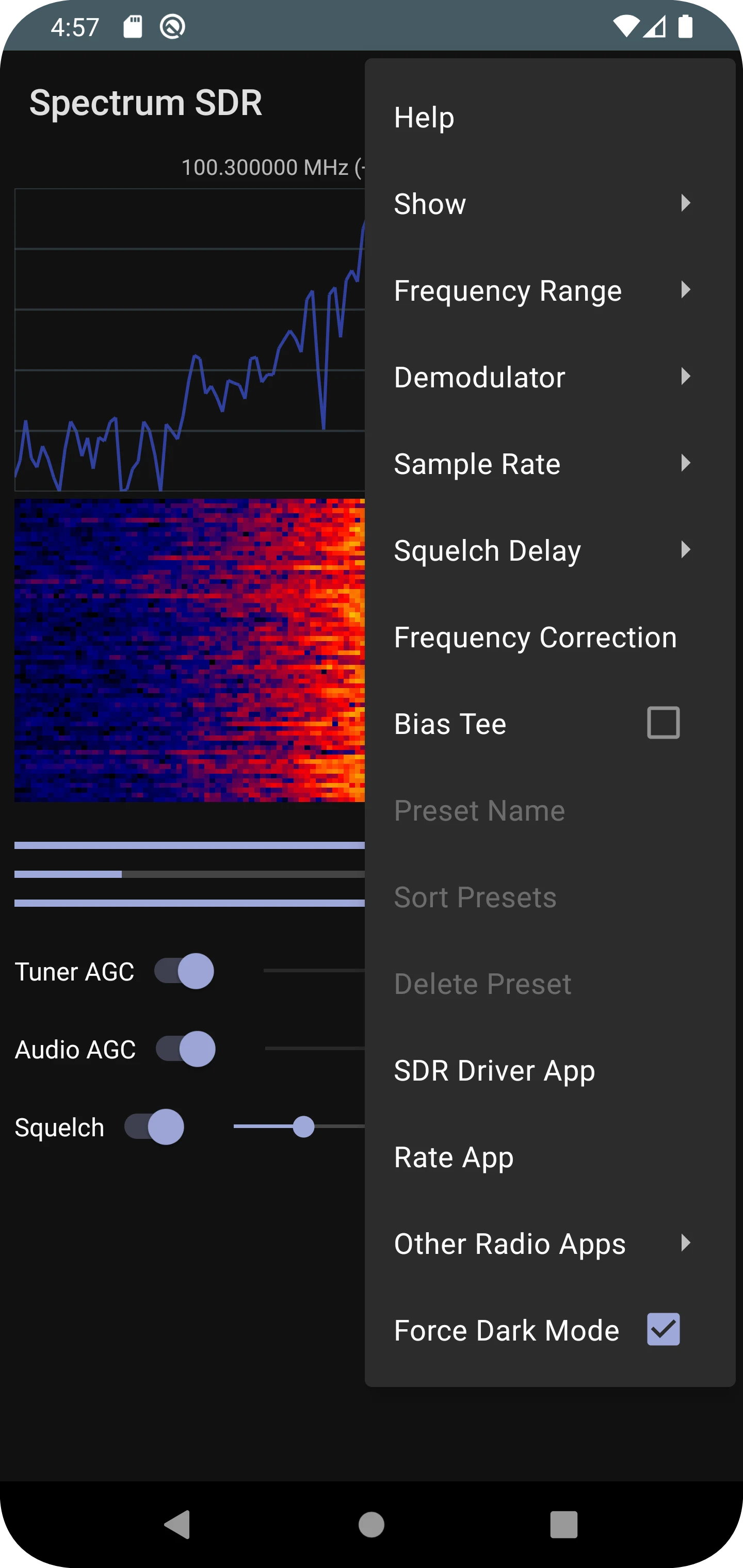
Task: Tap the Android home navigation icon
Action: pyautogui.click(x=372, y=1524)
